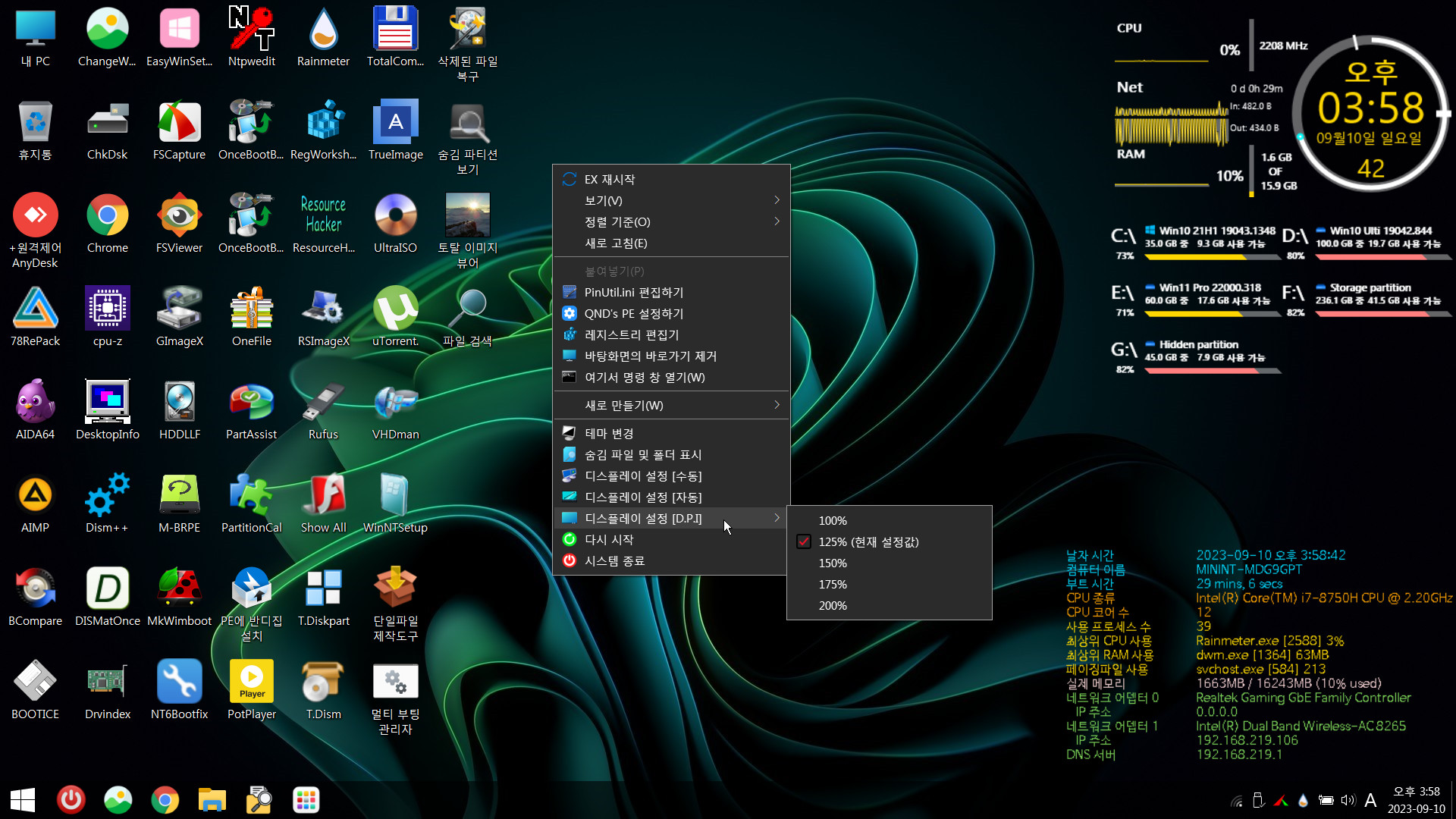
Task: Launch AnyDesk remote control icon
Action: click(35, 230)
